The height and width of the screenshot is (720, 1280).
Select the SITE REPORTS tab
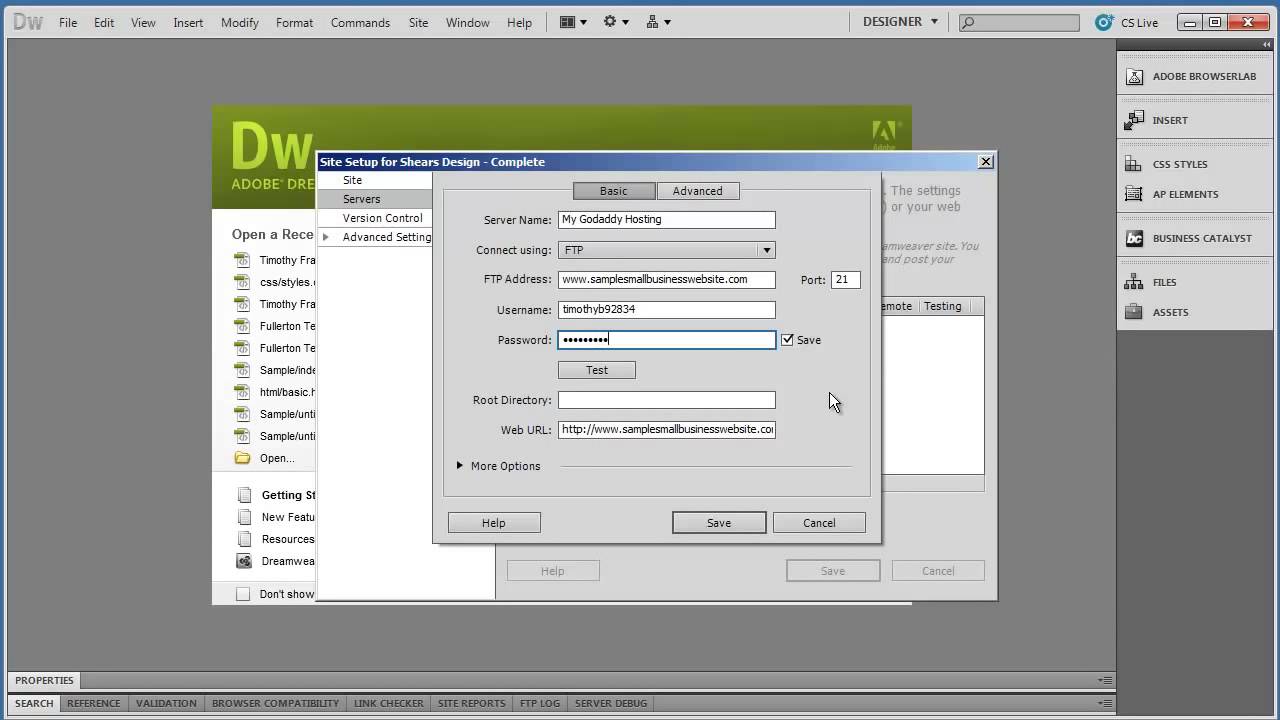(472, 703)
